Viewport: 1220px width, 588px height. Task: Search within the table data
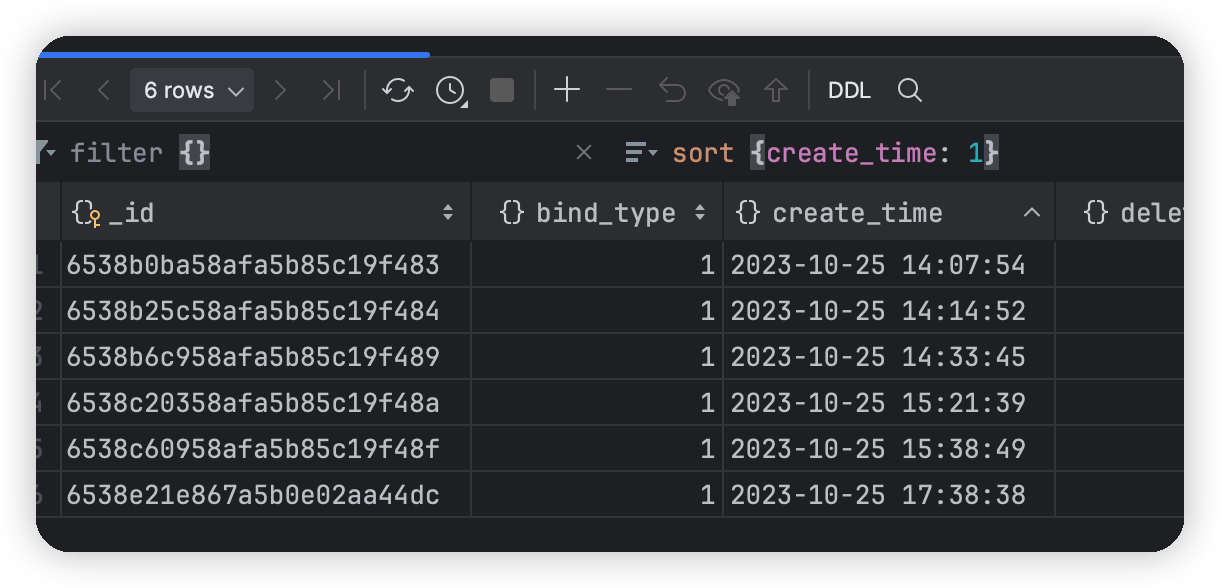tap(909, 91)
